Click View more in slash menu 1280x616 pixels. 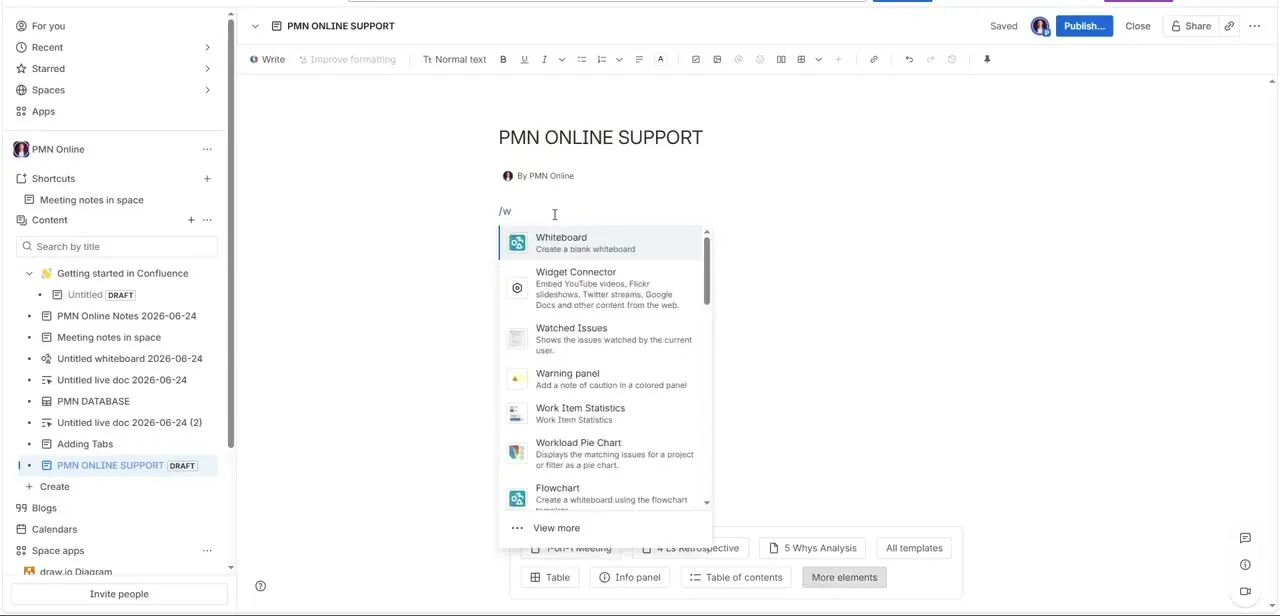605,528
